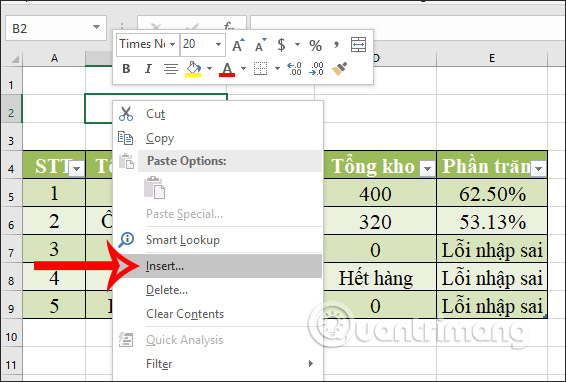Select column A header
This screenshot has height=382, width=566.
pos(54,58)
